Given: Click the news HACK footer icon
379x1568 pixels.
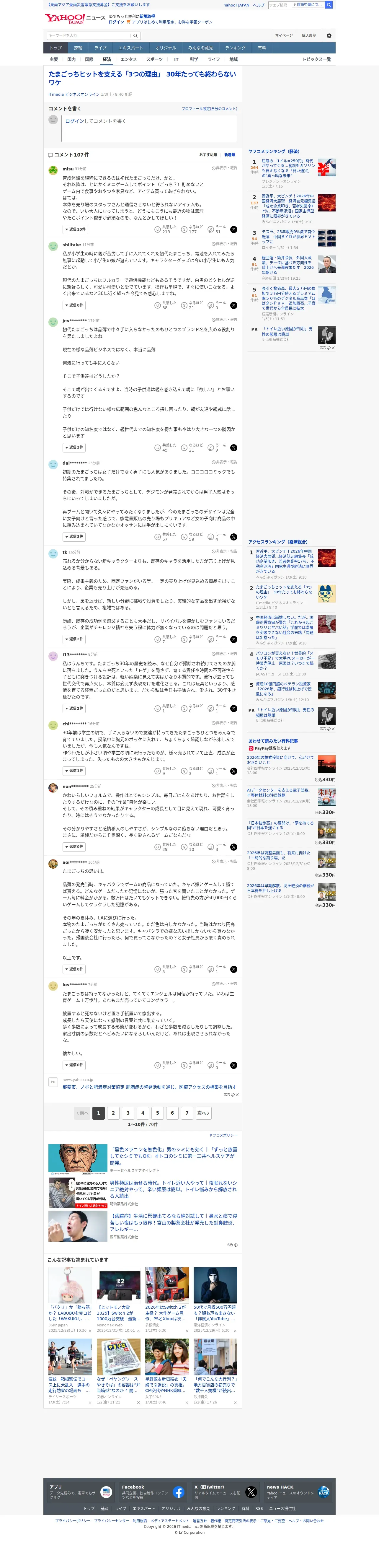Looking at the screenshot, I should (323, 1492).
